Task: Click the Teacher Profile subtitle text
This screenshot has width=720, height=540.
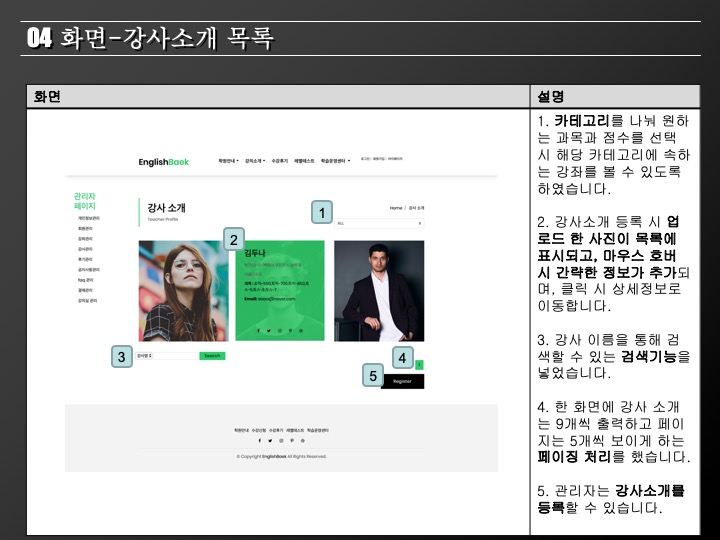Action: pos(163,219)
